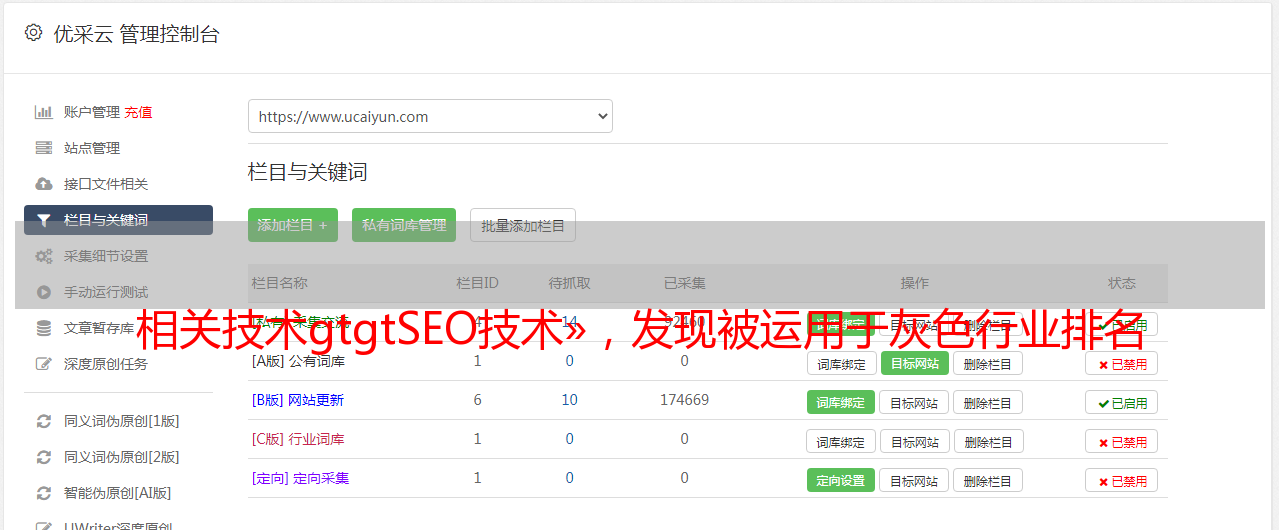Click the 栏目名称 column header
1279x530 pixels.
pyautogui.click(x=280, y=283)
